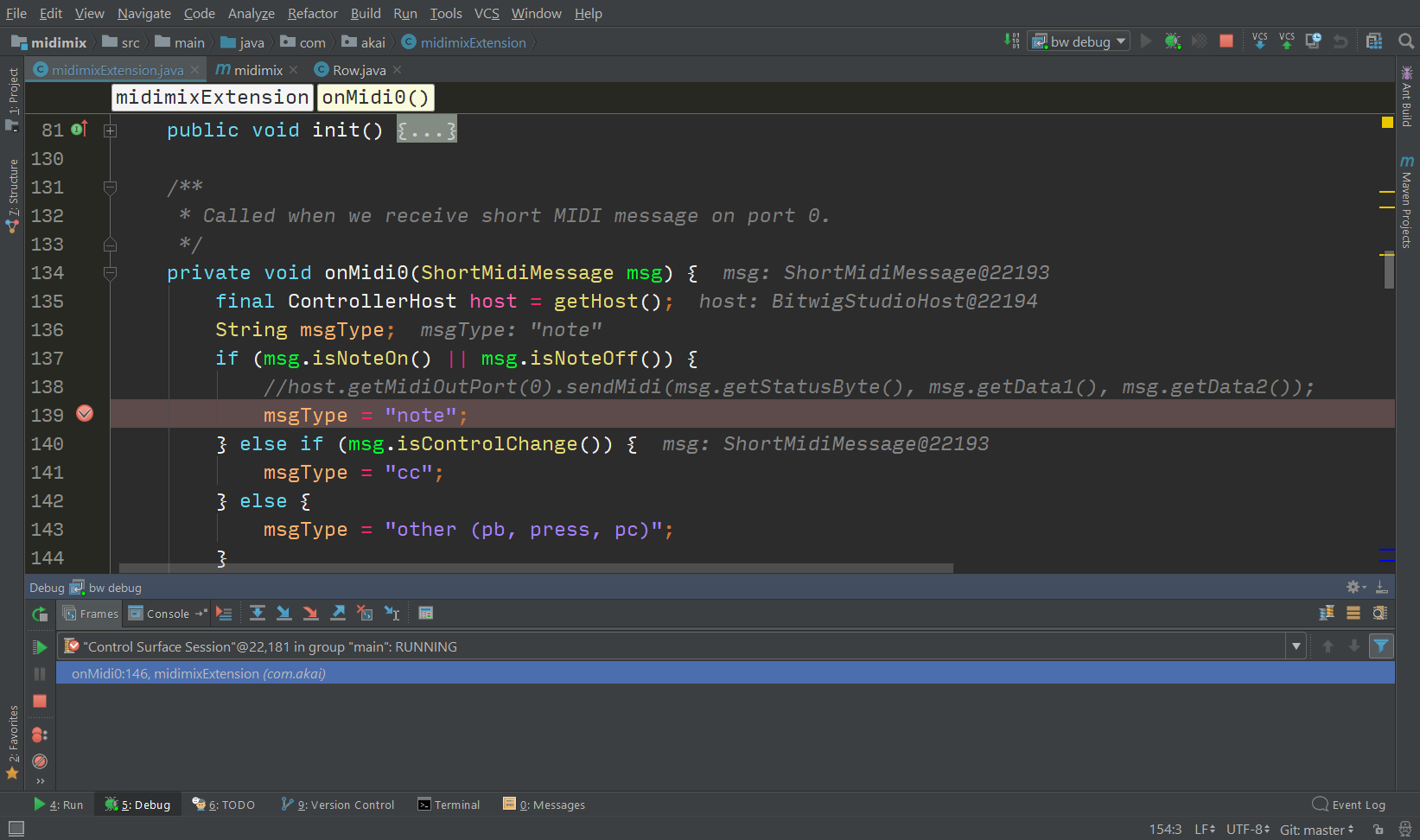
Task: Open Evaluate Expression calculator icon
Action: coord(425,614)
